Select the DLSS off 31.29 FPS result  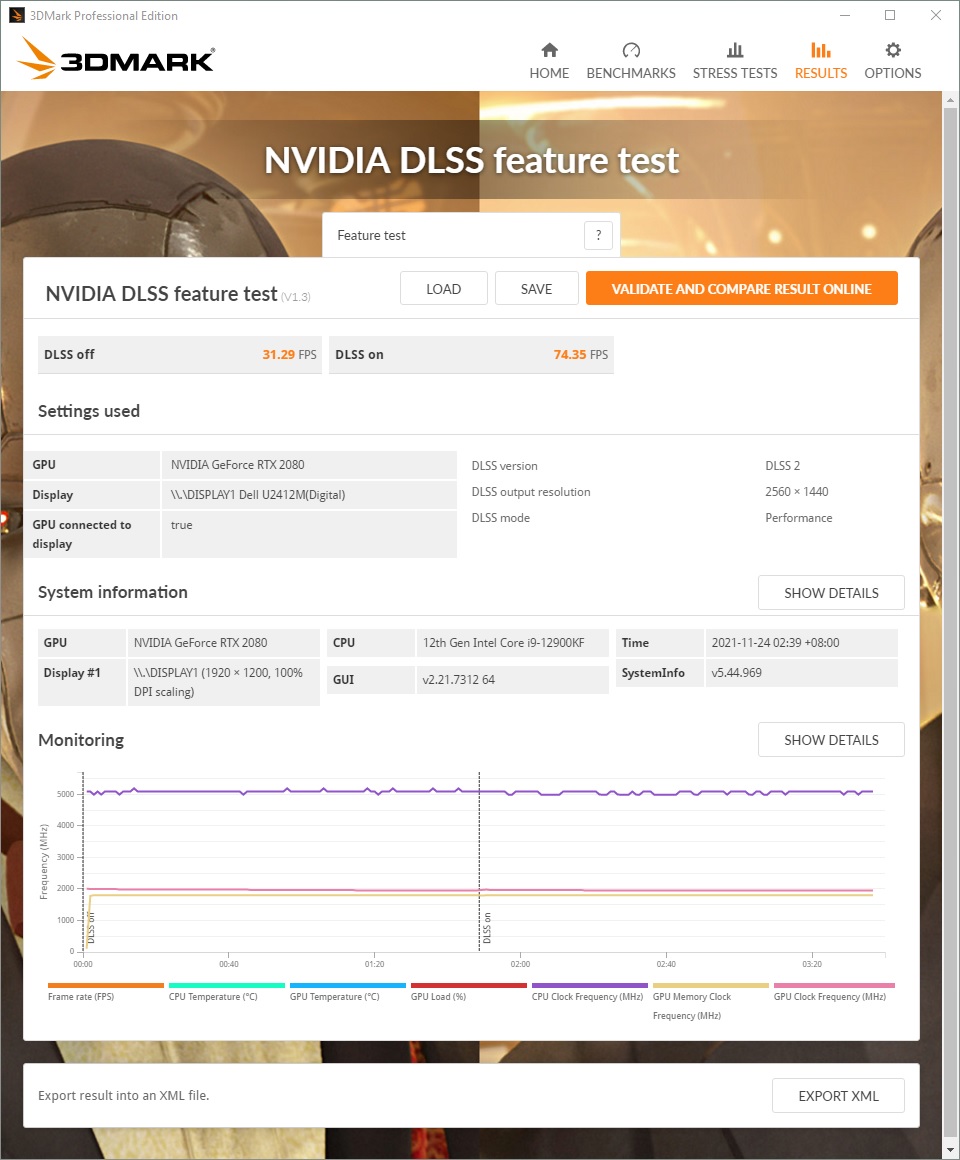pos(180,354)
